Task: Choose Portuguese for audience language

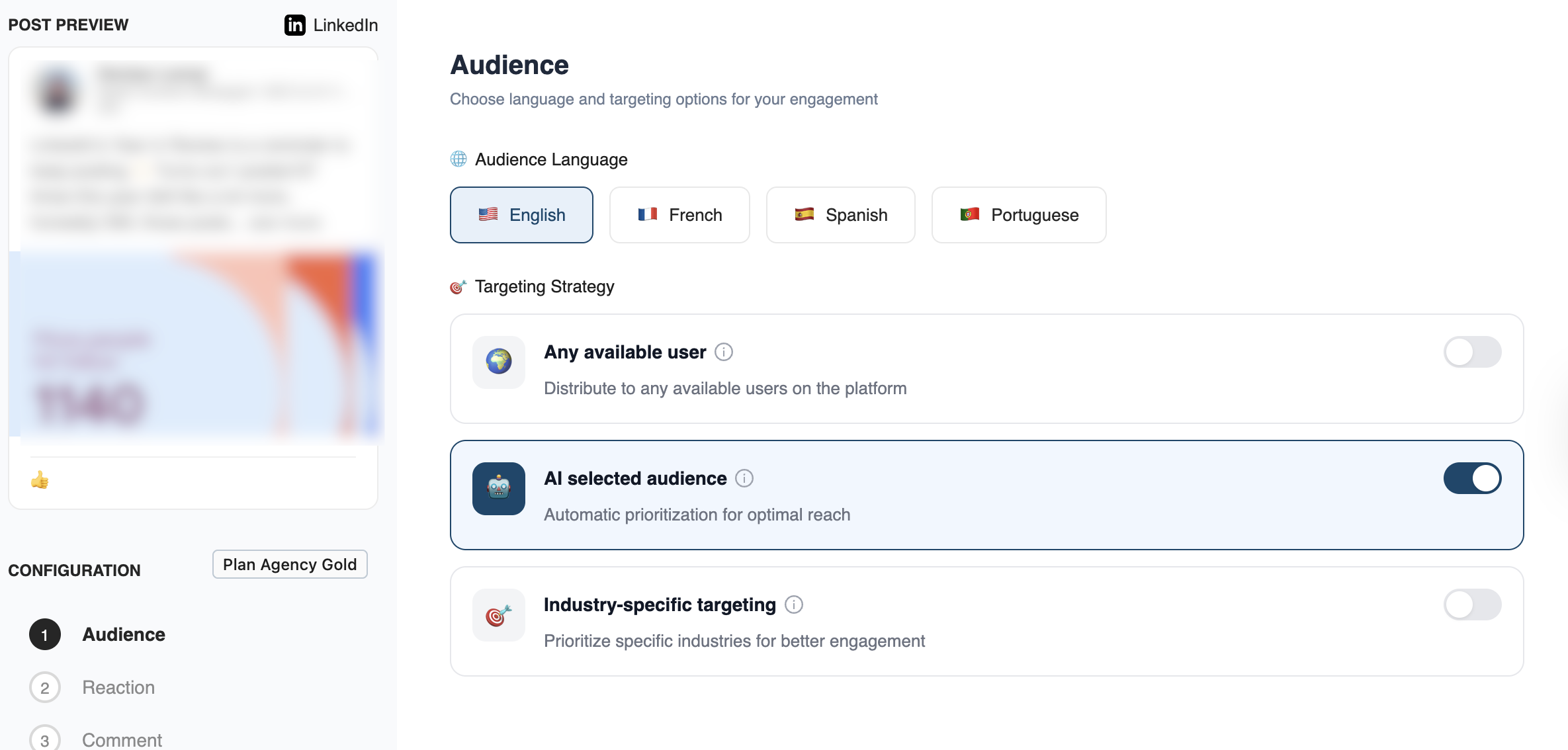Action: 1018,214
